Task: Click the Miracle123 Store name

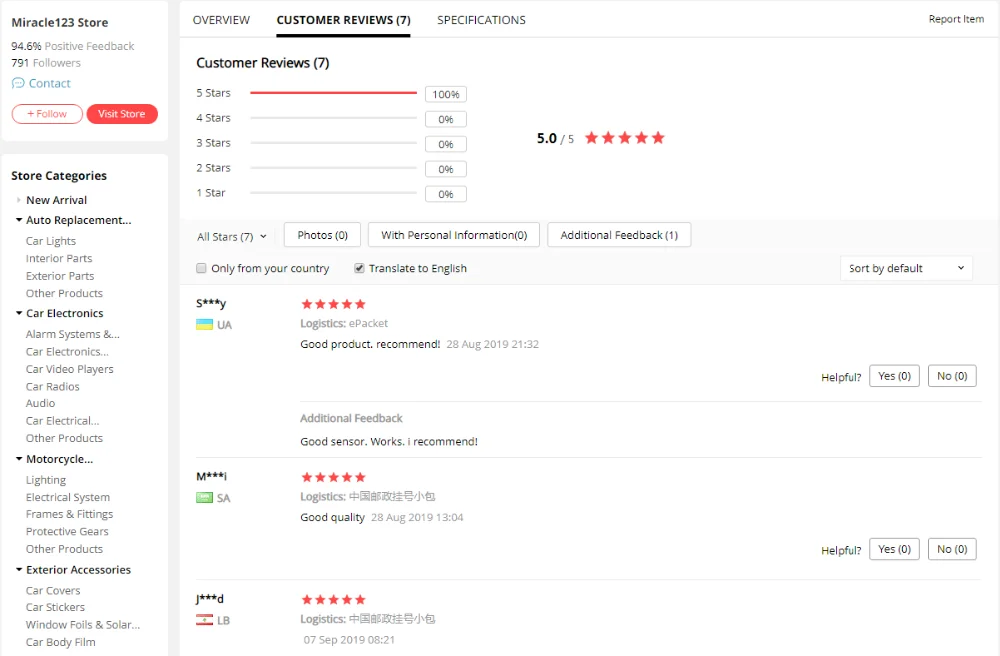Action: click(59, 22)
